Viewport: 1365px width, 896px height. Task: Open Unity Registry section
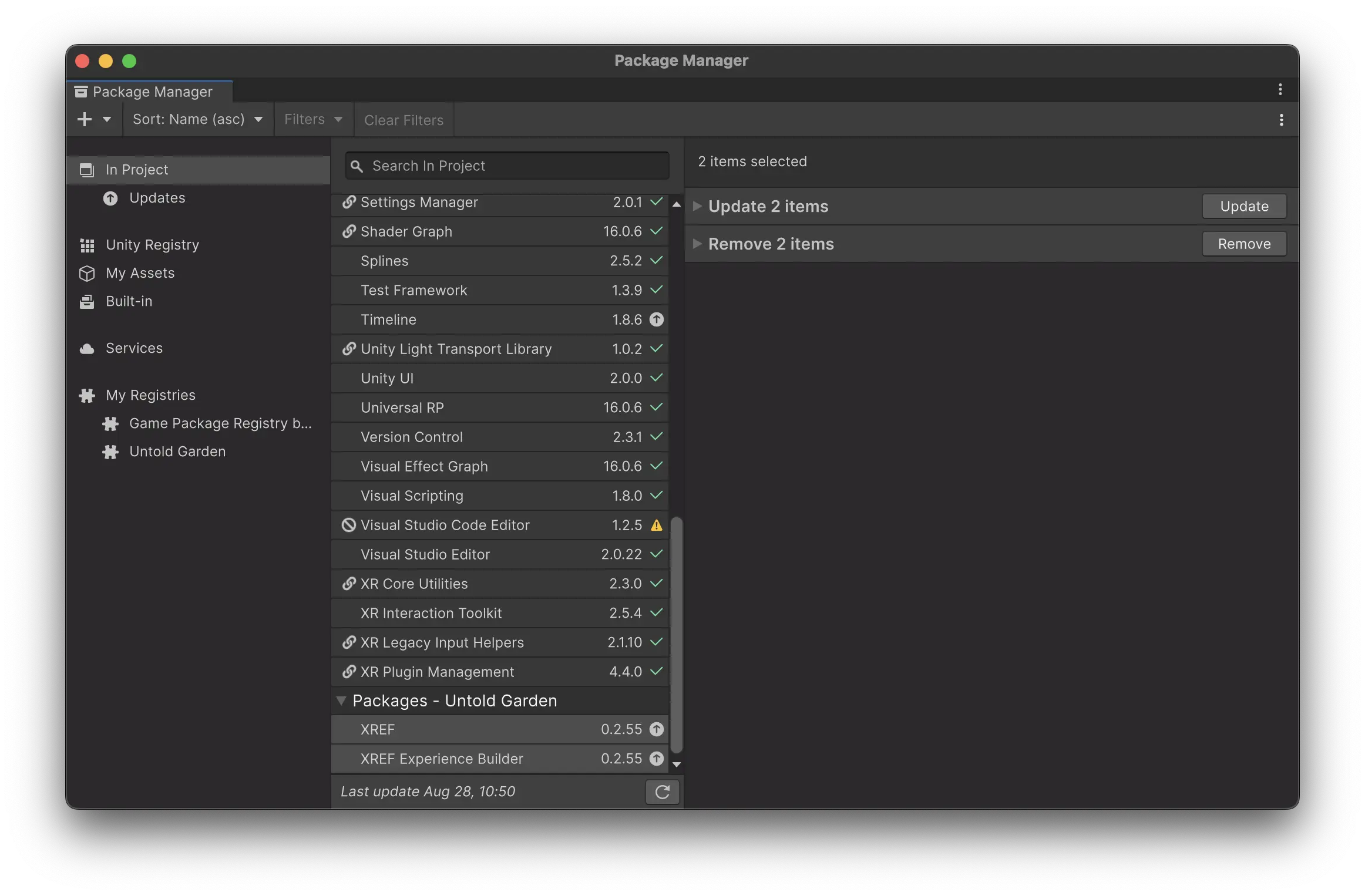pos(152,244)
